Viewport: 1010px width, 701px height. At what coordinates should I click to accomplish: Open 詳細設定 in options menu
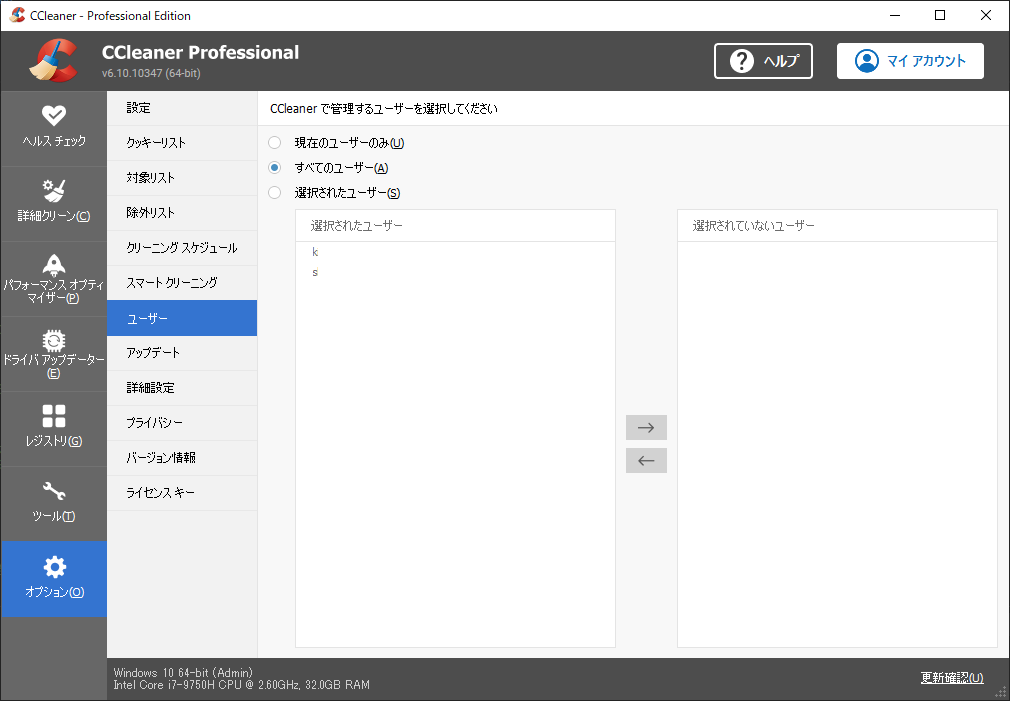[182, 387]
